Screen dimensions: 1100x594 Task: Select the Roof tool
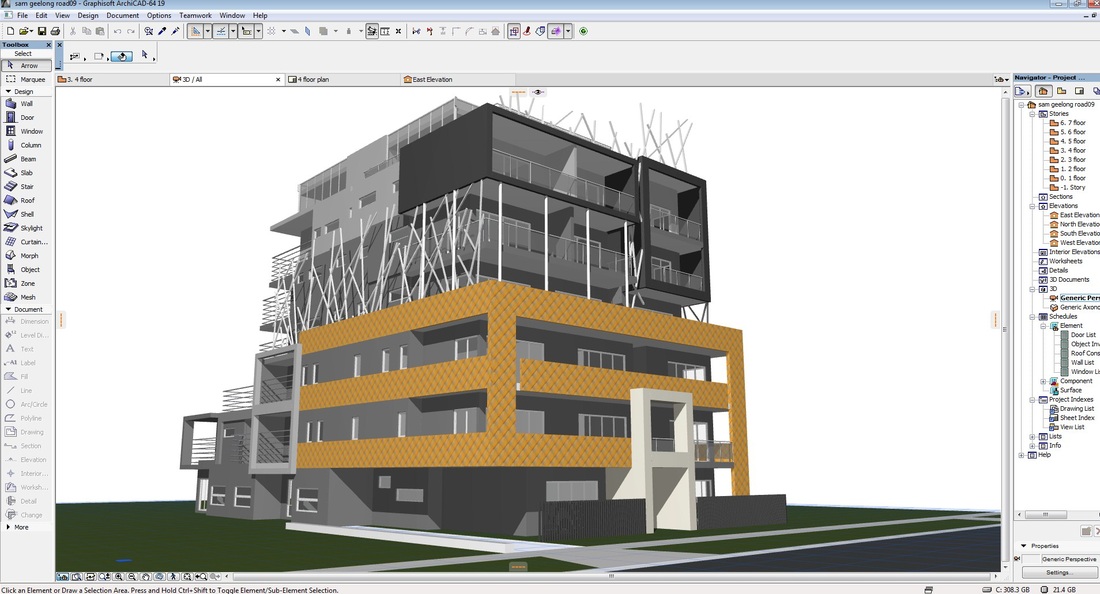[30, 200]
